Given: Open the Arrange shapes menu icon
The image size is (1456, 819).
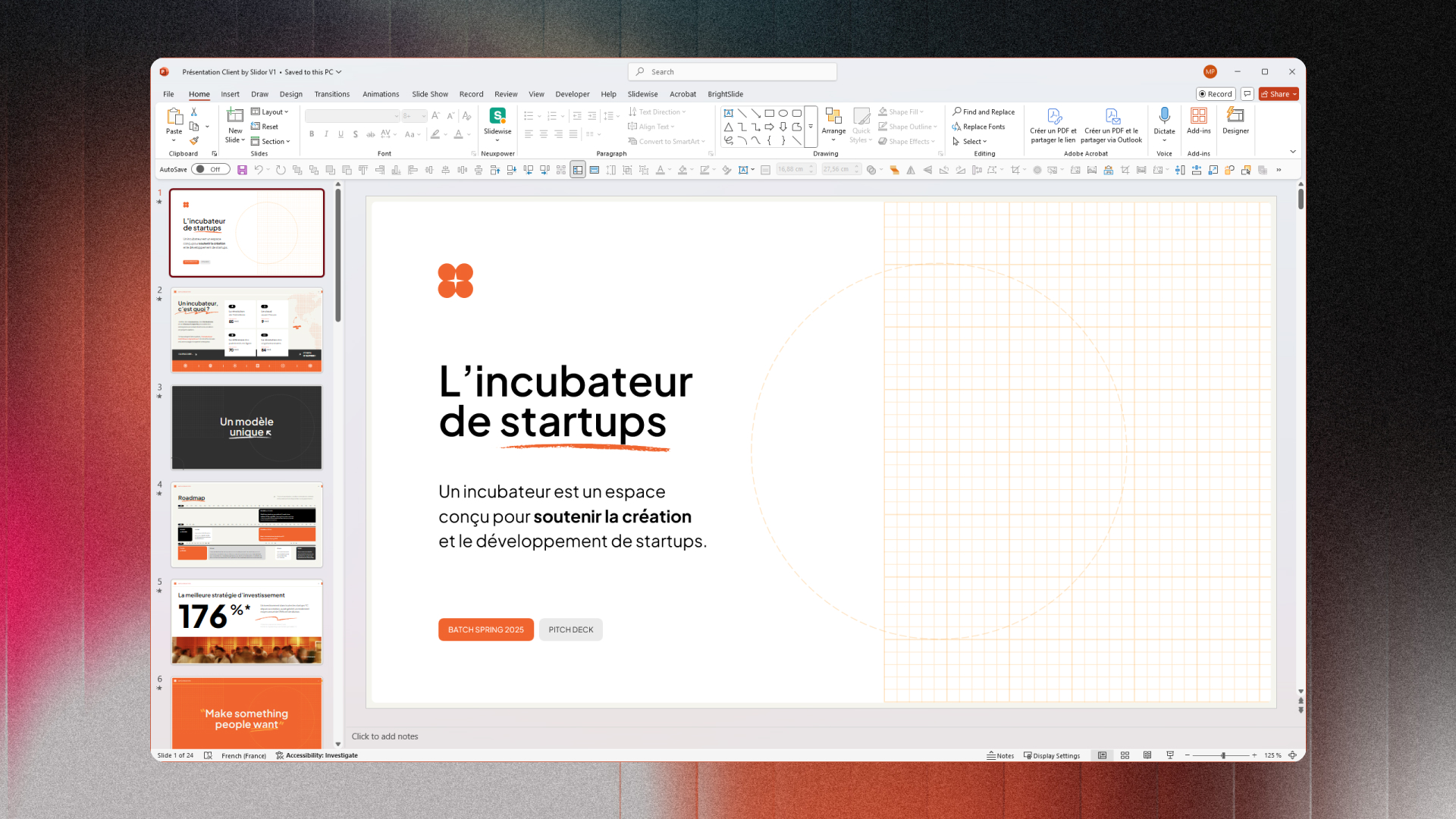Looking at the screenshot, I should point(833,116).
